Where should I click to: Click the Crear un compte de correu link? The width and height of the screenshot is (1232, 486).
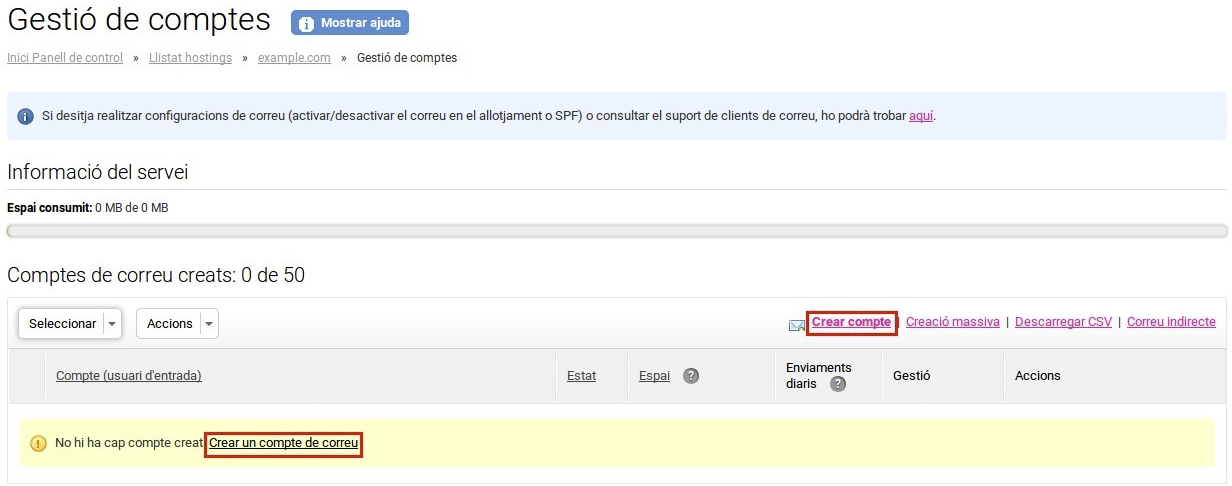(x=283, y=442)
